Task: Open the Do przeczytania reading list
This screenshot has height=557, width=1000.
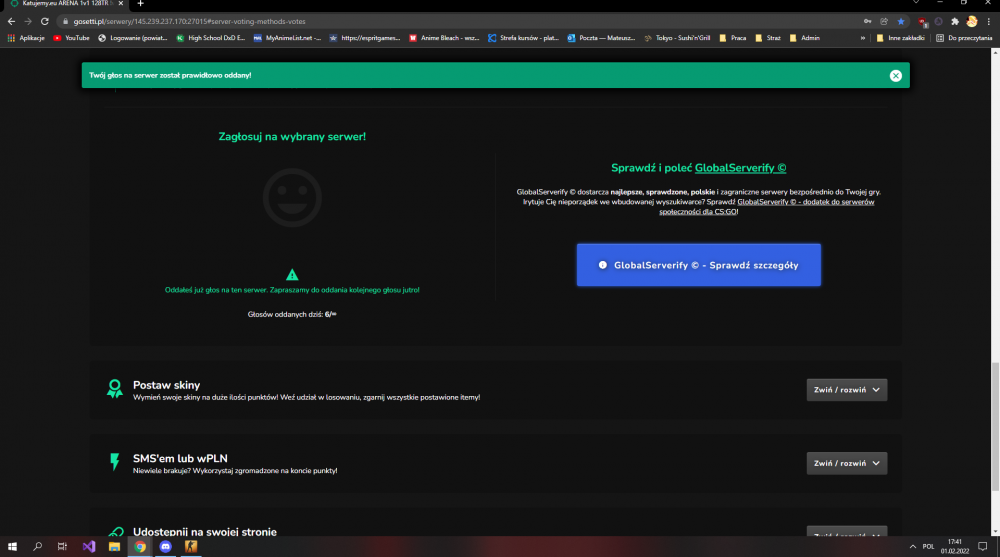Action: click(964, 38)
